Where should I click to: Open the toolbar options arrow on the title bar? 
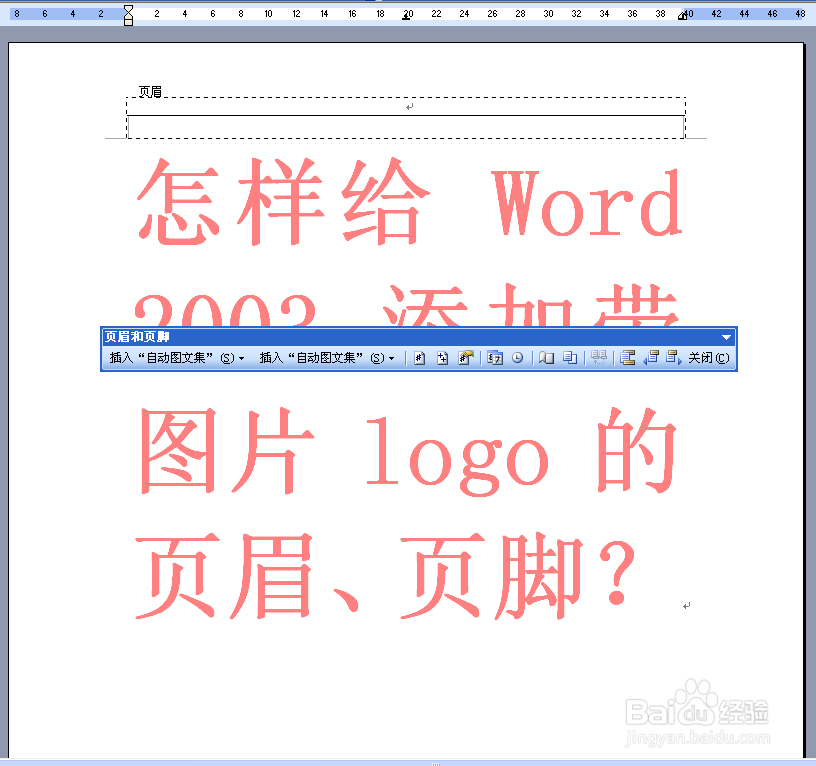725,337
